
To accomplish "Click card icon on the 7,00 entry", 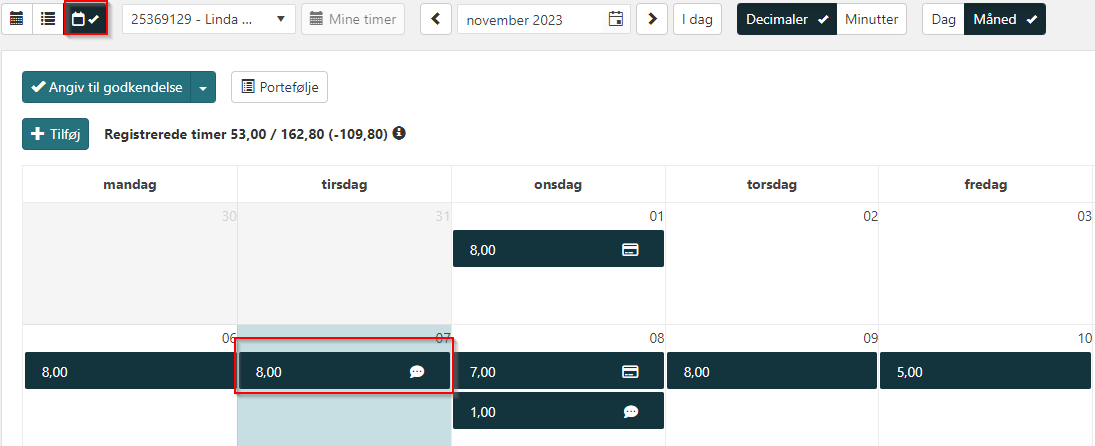I will click(630, 372).
